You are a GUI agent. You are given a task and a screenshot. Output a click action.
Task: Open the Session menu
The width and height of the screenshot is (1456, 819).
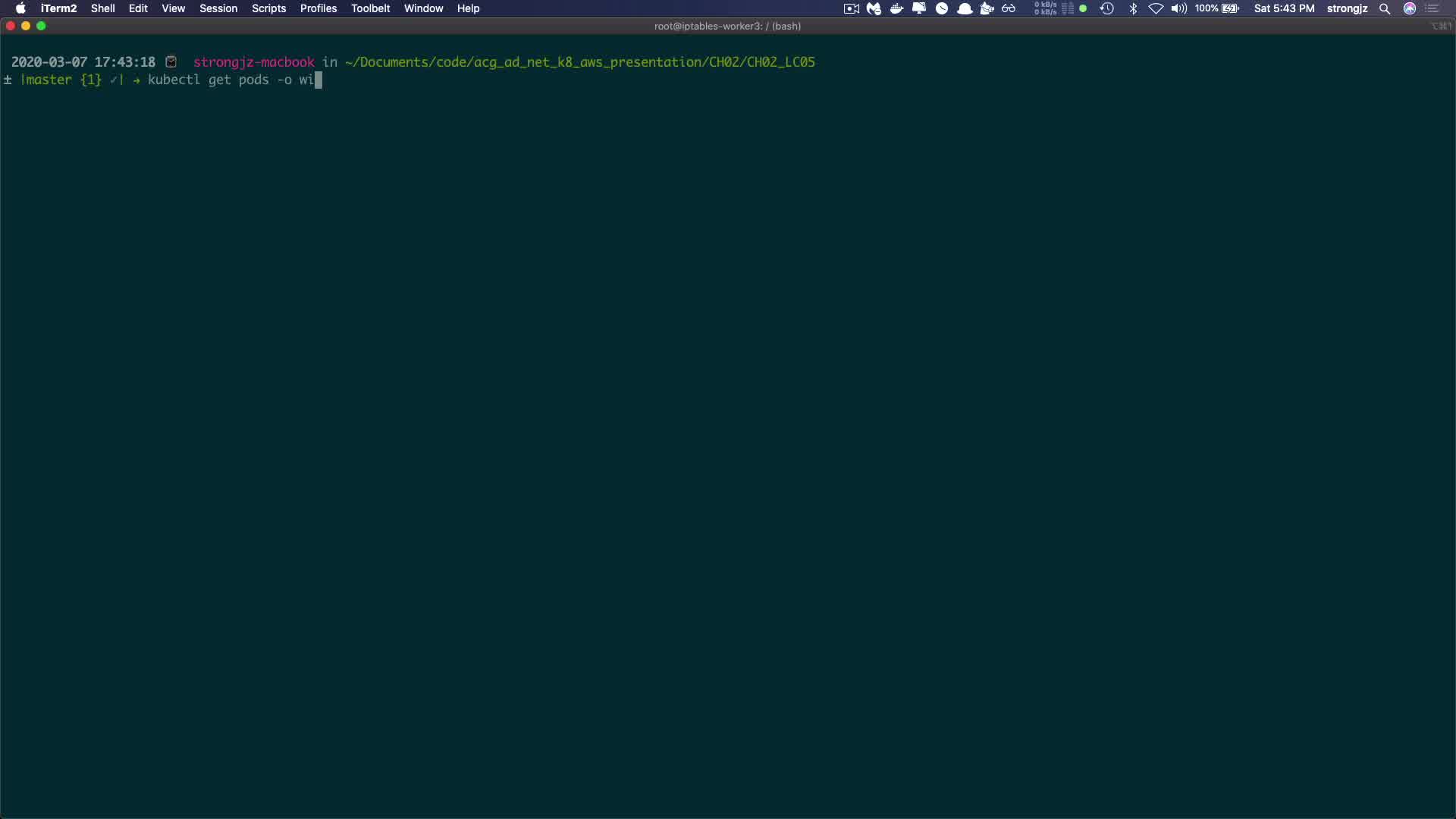click(218, 8)
